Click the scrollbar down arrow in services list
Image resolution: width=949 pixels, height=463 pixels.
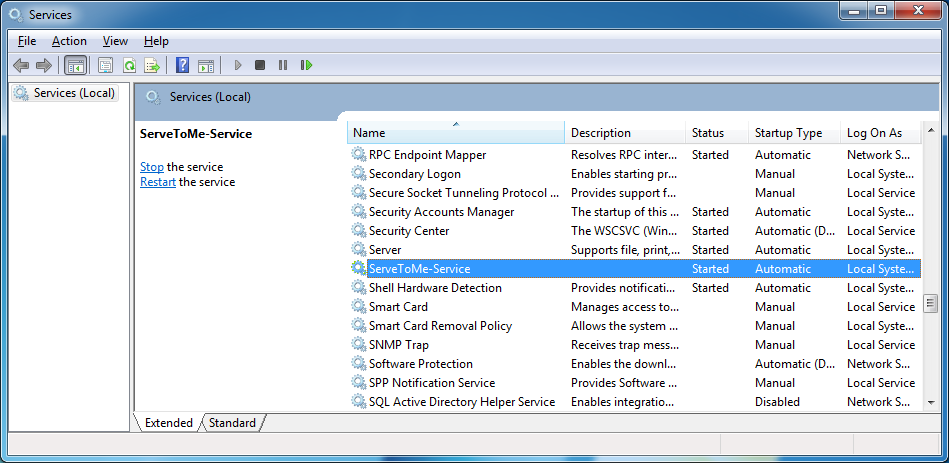(x=930, y=402)
